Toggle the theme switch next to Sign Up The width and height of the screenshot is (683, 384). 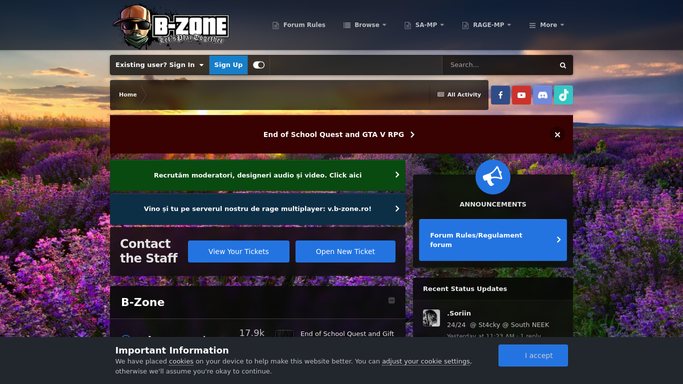(x=259, y=65)
